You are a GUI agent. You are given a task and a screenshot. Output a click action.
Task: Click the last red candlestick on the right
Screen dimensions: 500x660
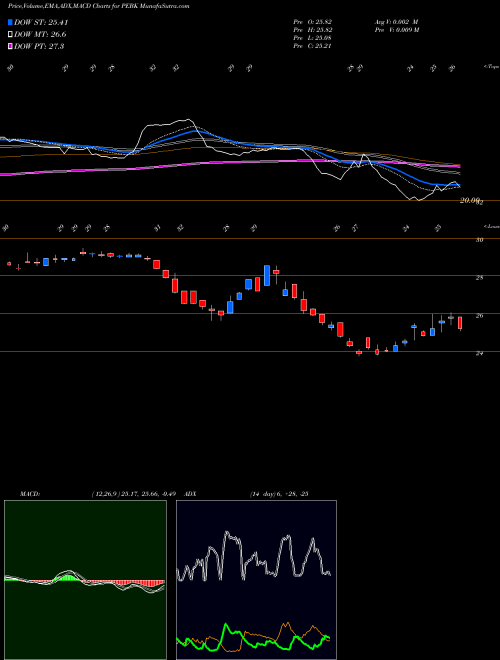click(x=460, y=323)
